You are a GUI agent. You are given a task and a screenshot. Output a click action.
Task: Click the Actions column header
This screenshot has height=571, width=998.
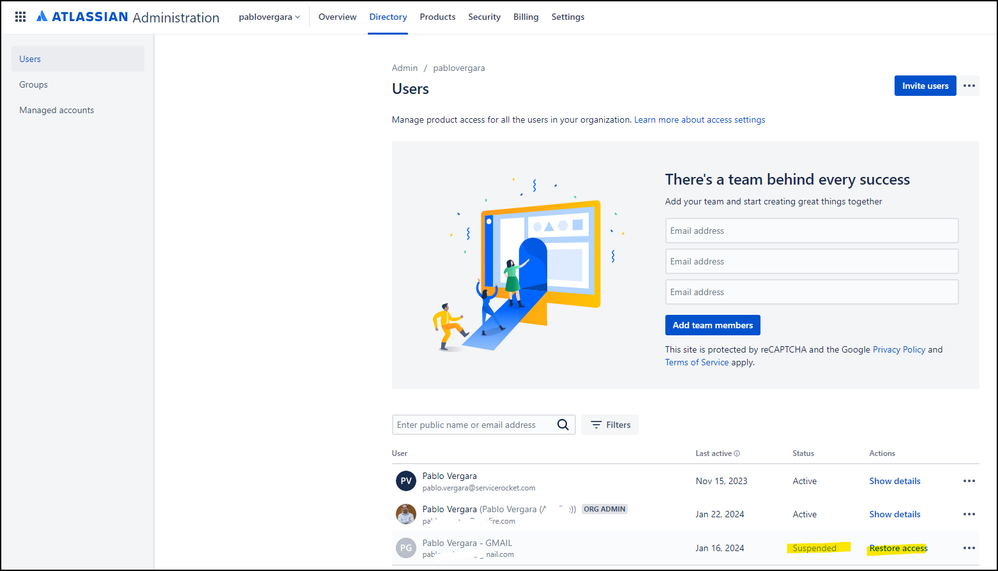point(882,453)
